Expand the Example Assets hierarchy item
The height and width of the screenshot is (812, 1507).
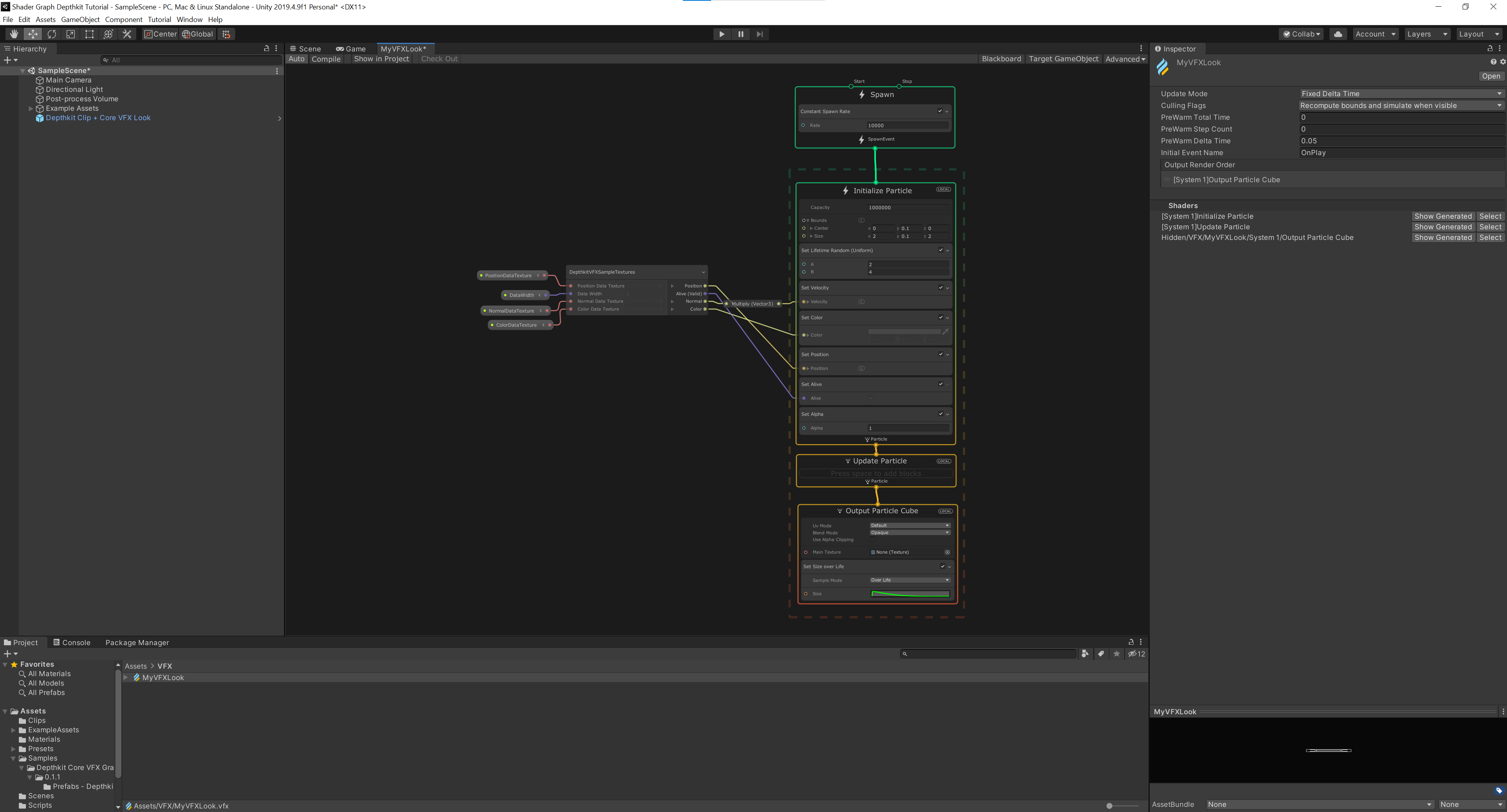pos(30,108)
